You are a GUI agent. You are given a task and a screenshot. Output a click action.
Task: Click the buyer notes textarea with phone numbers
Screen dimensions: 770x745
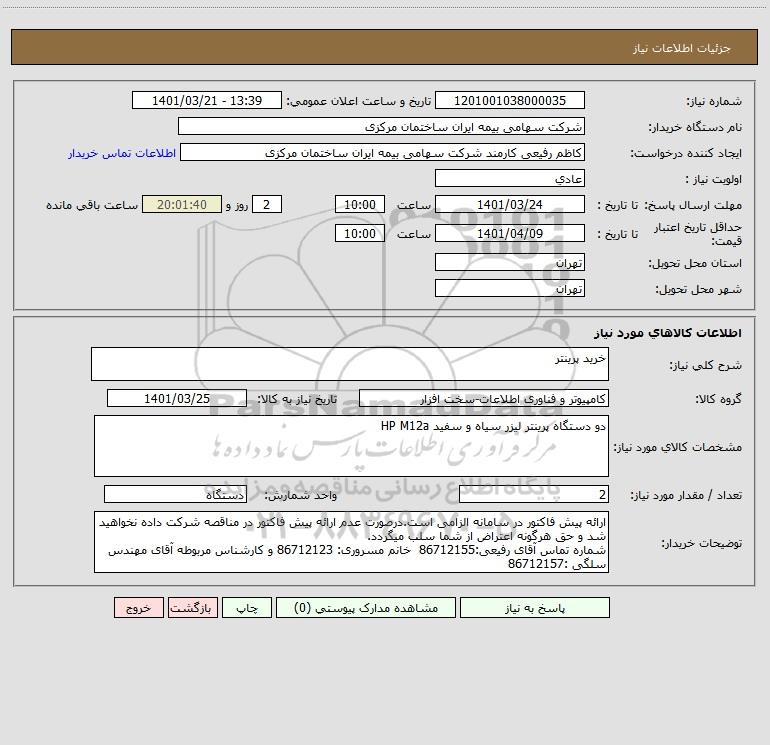351,542
